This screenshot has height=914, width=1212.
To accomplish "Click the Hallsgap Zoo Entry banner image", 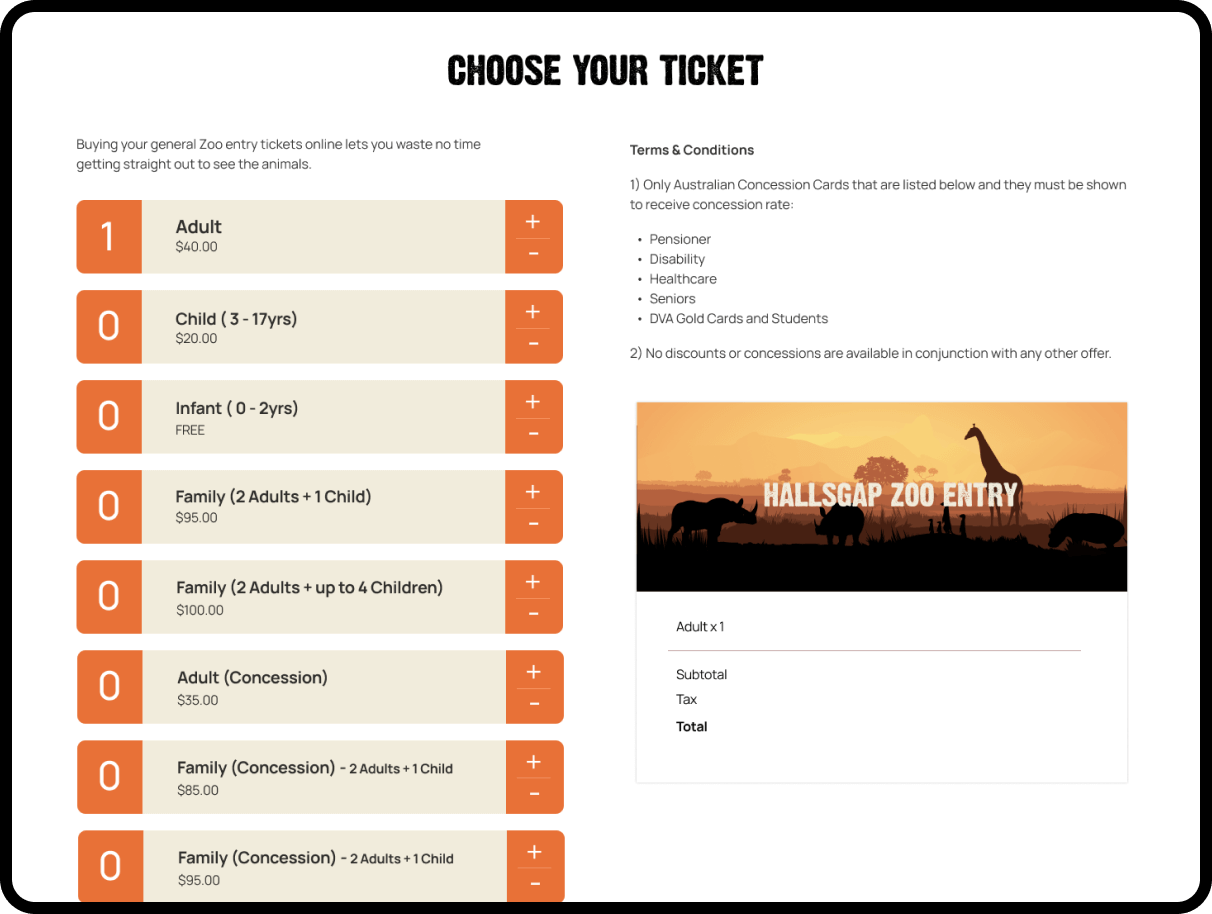I will [x=881, y=496].
